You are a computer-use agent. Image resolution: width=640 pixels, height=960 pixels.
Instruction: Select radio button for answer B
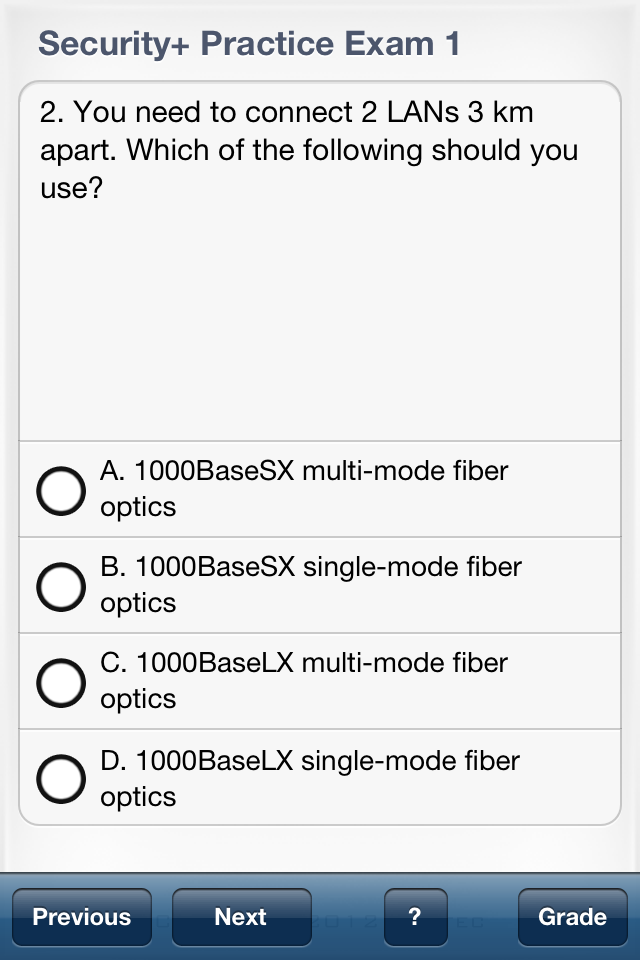pos(60,587)
